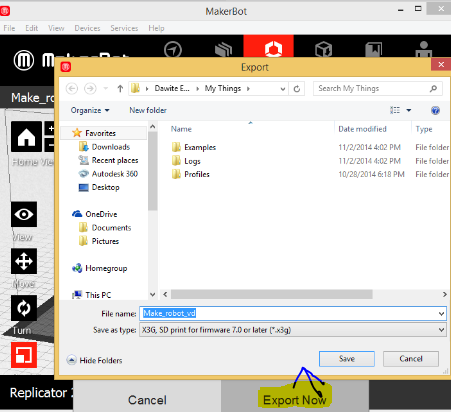The width and height of the screenshot is (451, 412).
Task: Select the Move arrows tool
Action: pos(24,261)
